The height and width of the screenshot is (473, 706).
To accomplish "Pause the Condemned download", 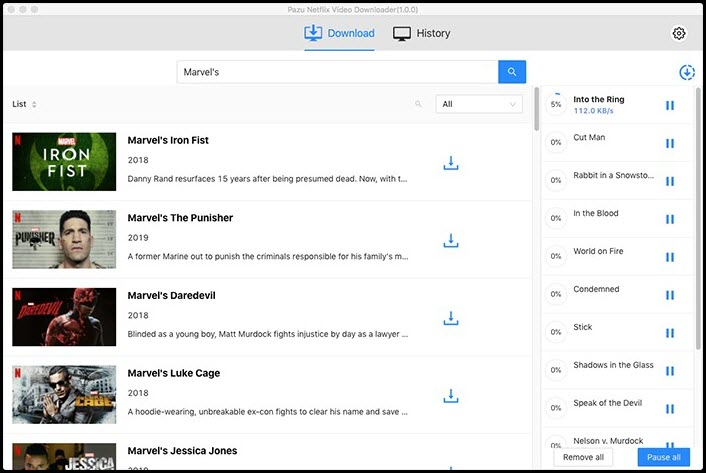I will [670, 295].
